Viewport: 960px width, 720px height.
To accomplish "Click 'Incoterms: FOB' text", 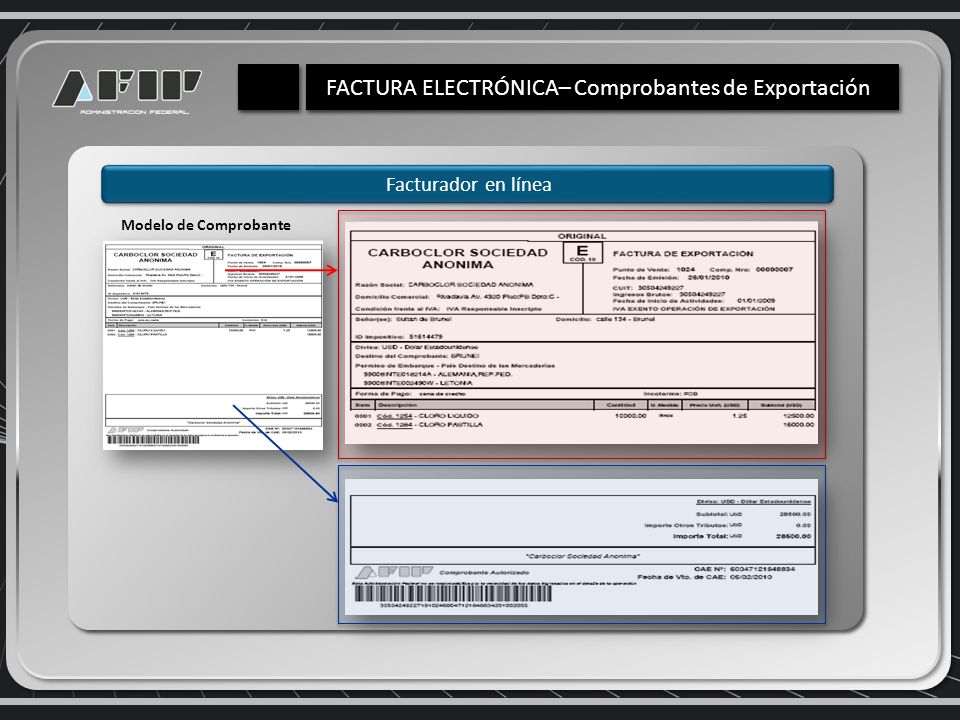I will click(x=670, y=394).
